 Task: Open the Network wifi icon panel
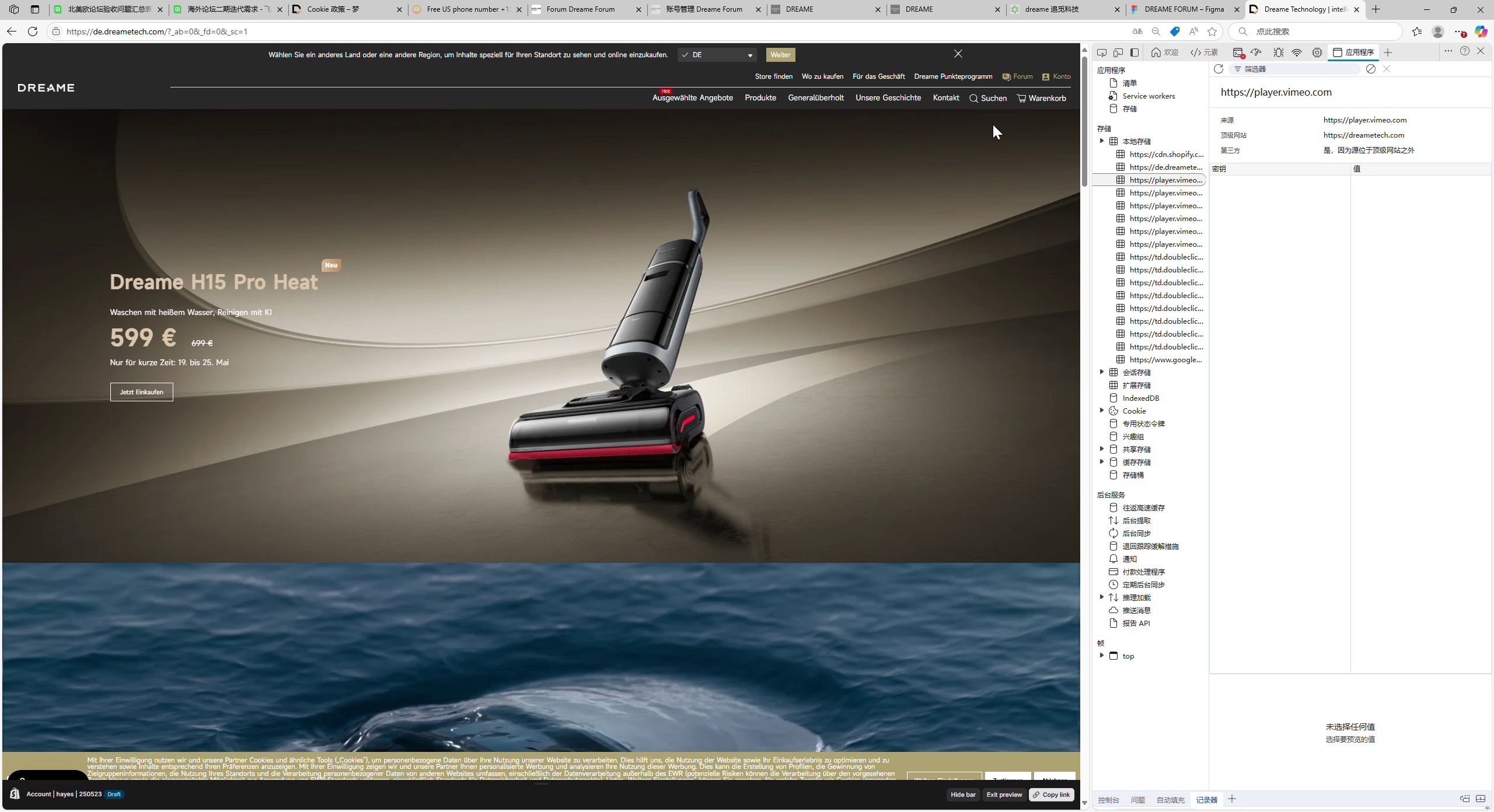[x=1297, y=52]
